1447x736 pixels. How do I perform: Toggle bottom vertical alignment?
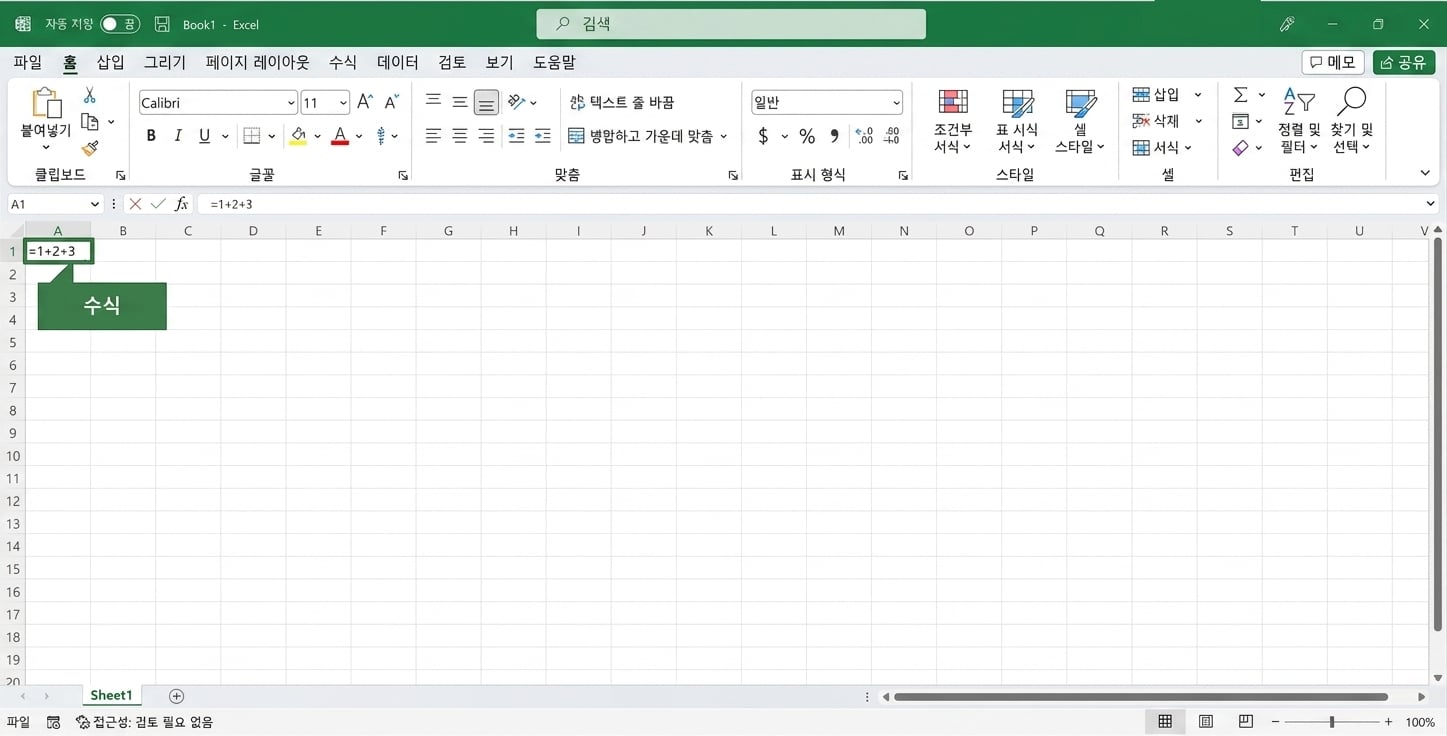[486, 102]
